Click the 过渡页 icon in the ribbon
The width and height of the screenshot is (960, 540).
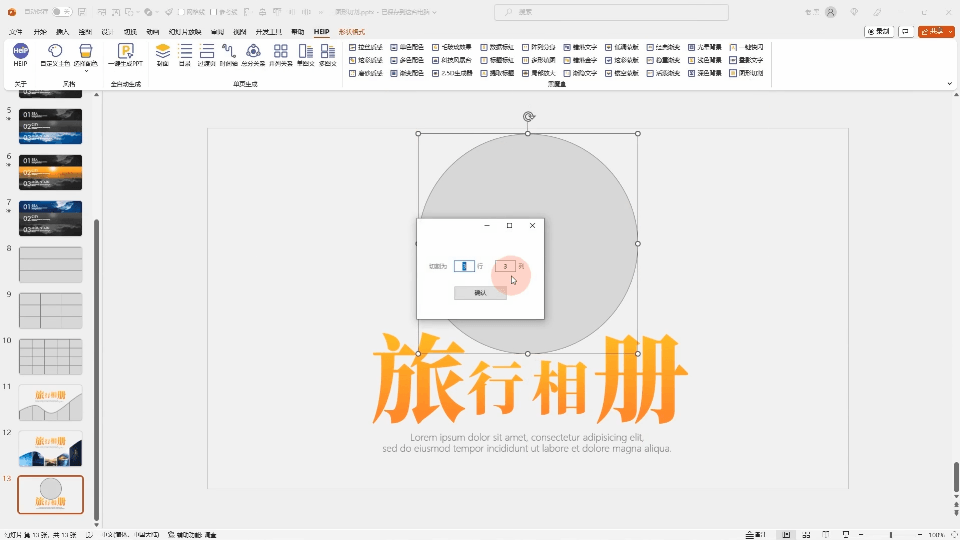tap(207, 51)
